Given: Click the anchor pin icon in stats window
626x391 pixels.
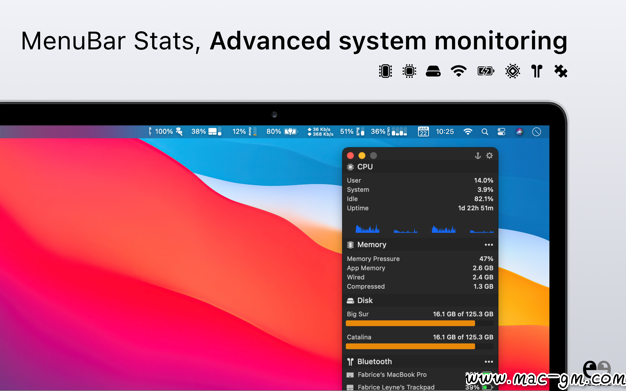Looking at the screenshot, I should (x=477, y=156).
